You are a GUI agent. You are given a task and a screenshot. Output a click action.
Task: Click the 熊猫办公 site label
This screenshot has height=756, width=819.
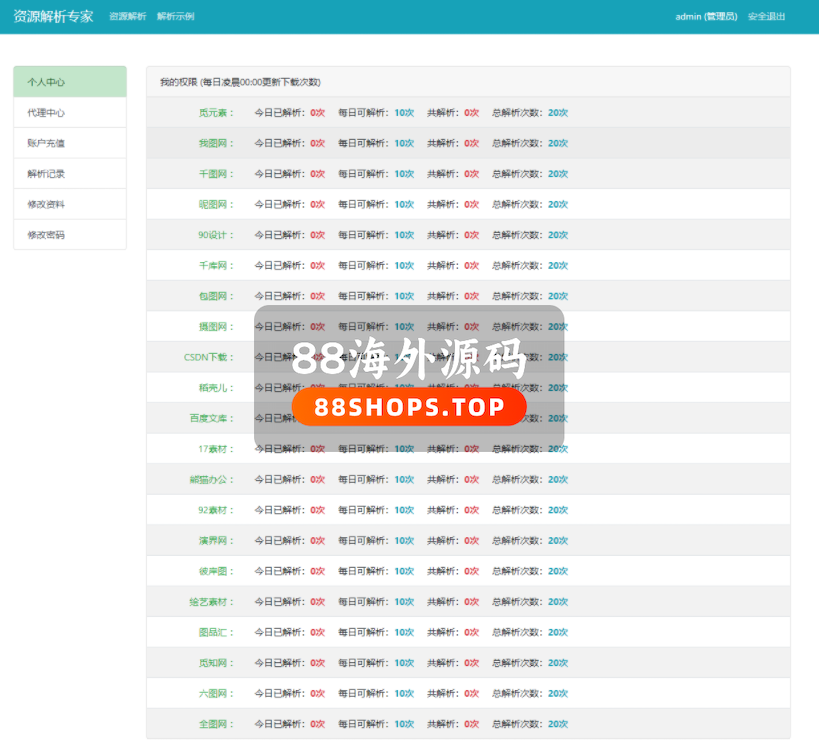pos(211,479)
